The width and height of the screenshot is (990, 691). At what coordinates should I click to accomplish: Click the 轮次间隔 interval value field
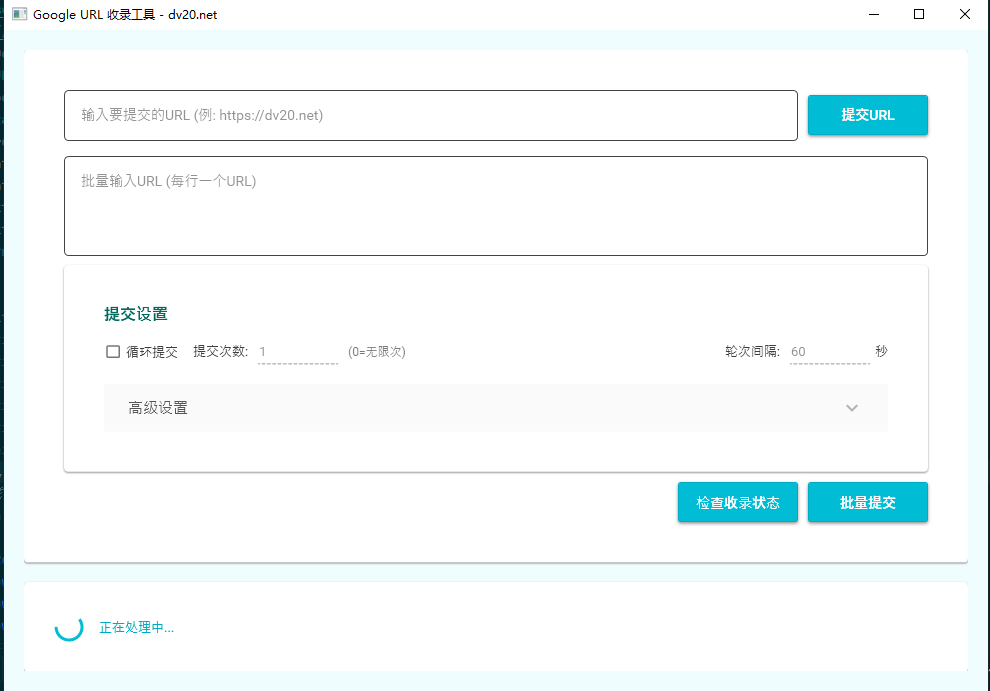tap(830, 351)
